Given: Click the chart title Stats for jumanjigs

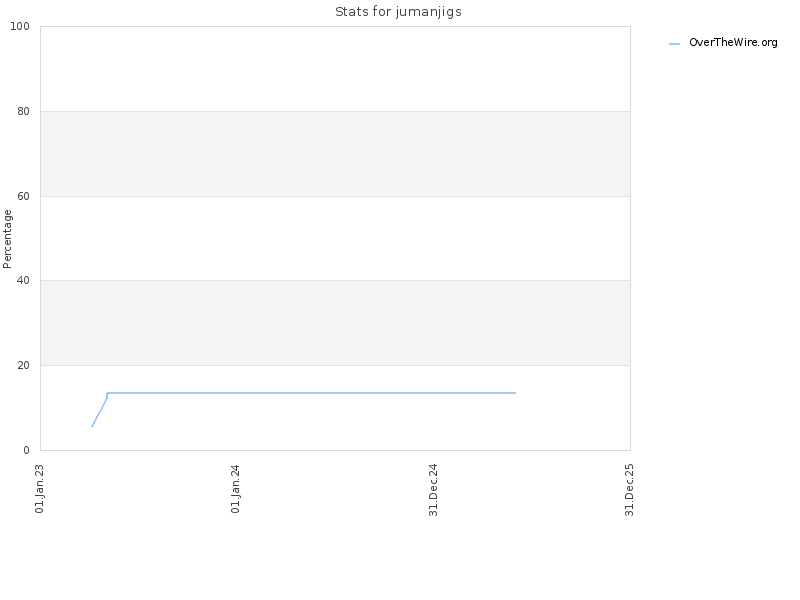Looking at the screenshot, I should pyautogui.click(x=398, y=12).
